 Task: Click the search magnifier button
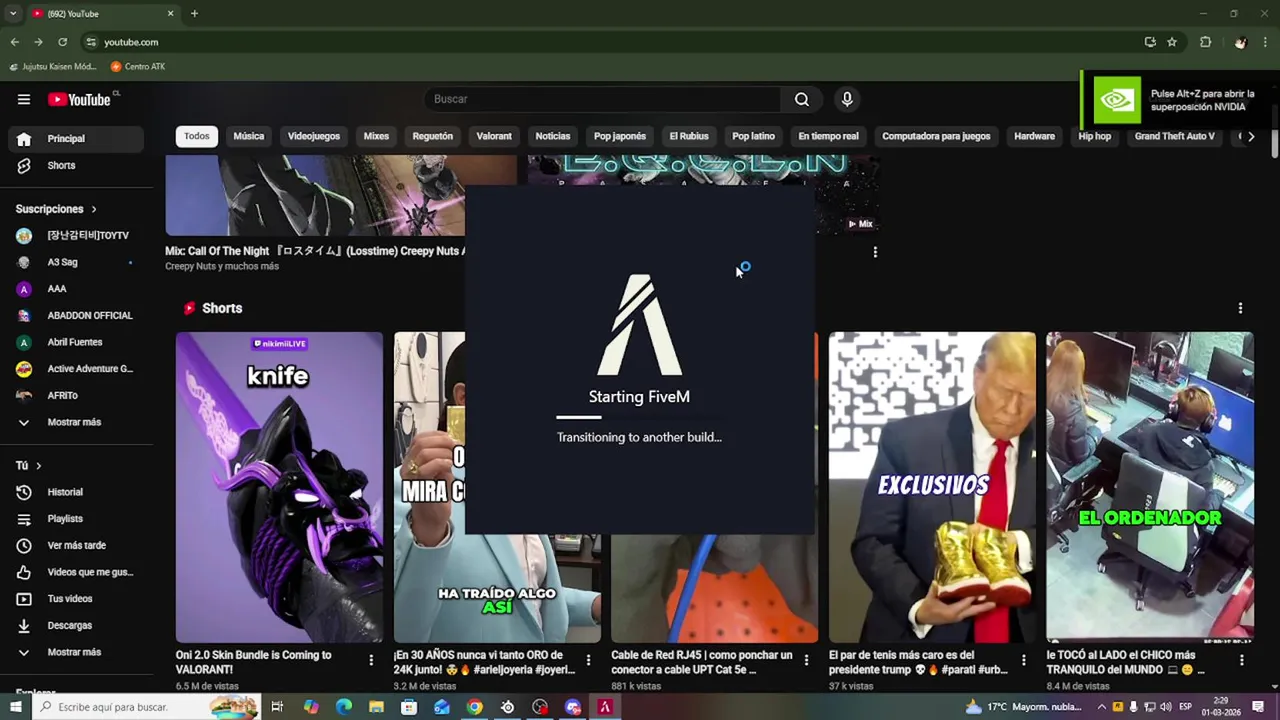tap(802, 99)
